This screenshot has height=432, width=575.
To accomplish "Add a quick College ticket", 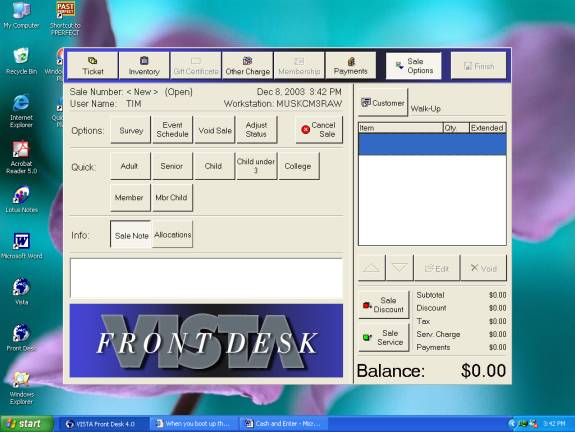I will tap(299, 166).
